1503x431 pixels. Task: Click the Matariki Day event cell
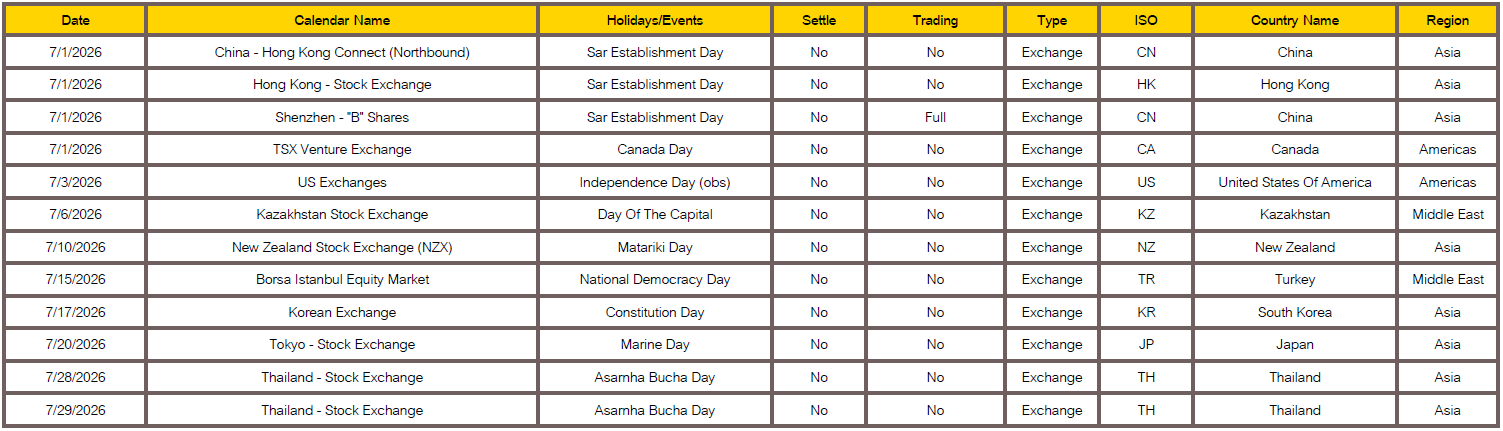(x=655, y=247)
